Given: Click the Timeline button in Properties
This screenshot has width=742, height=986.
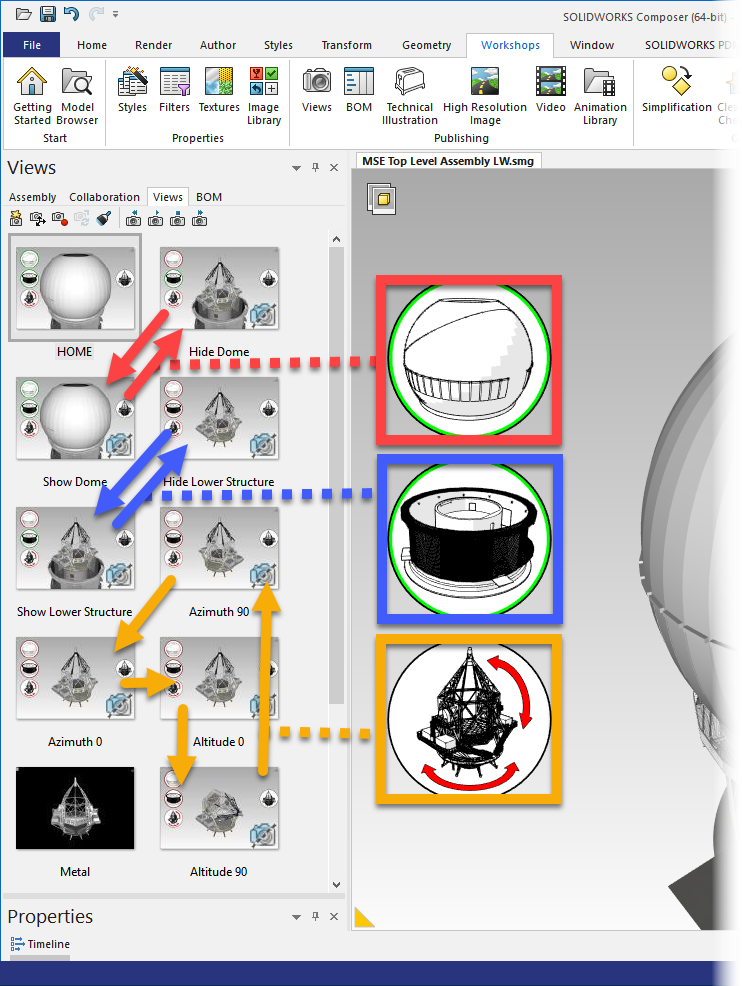Looking at the screenshot, I should coord(40,944).
